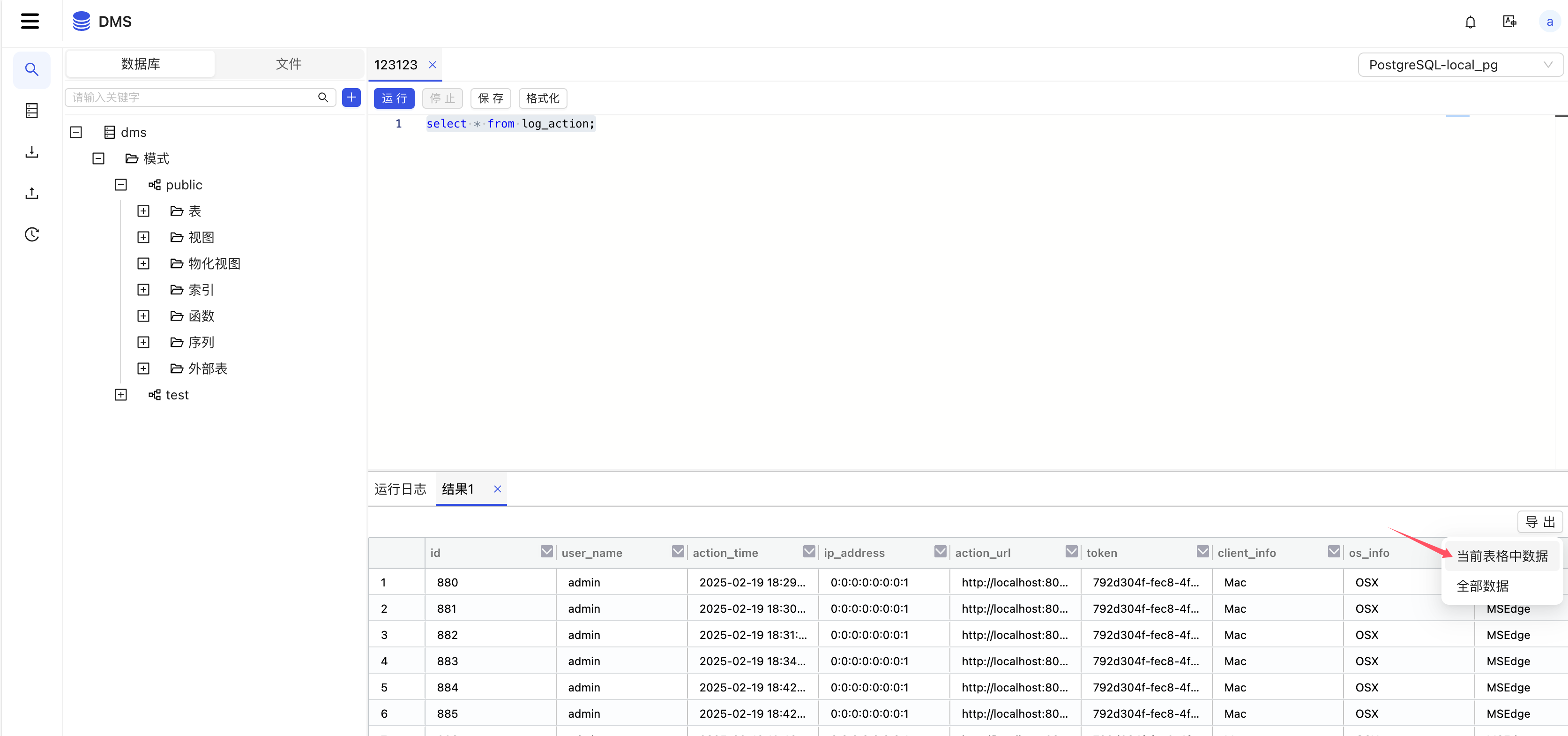Select row number 3 header cell
This screenshot has width=1568, height=736.
click(397, 634)
